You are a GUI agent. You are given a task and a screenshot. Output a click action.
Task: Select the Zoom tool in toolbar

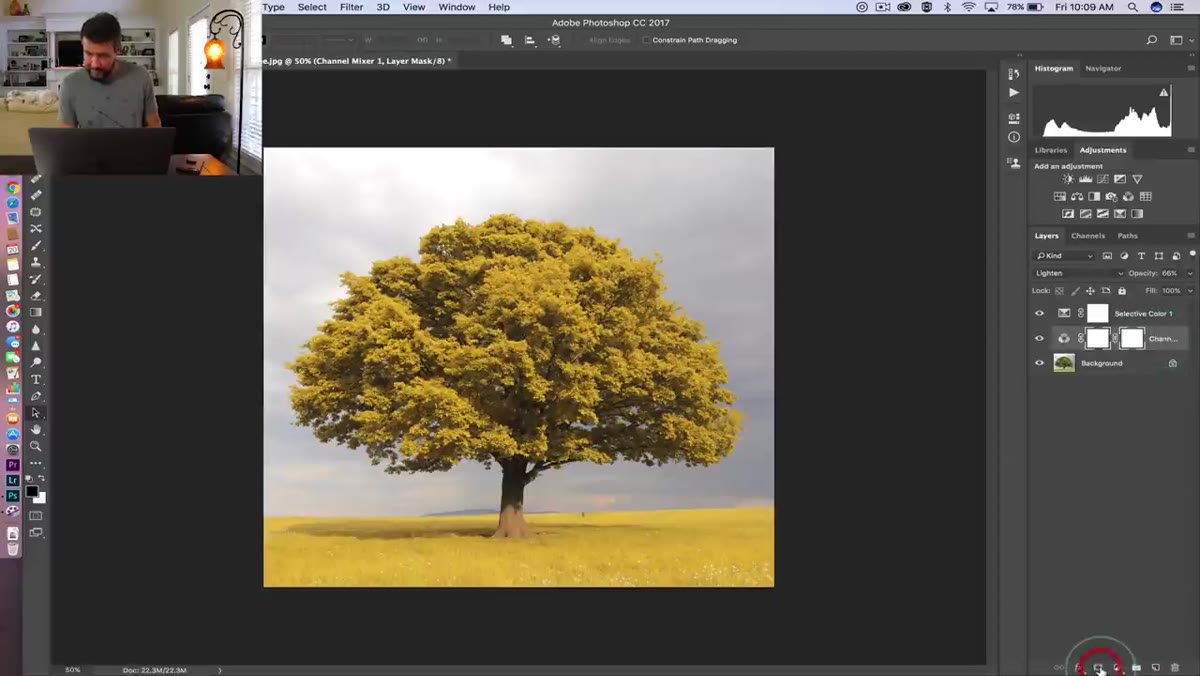coord(36,446)
